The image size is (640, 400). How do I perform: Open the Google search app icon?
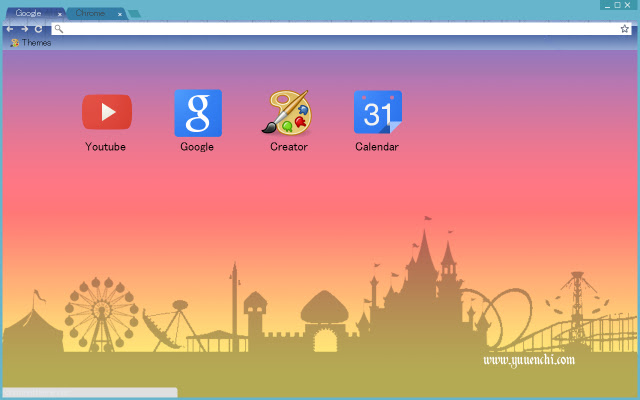point(198,113)
